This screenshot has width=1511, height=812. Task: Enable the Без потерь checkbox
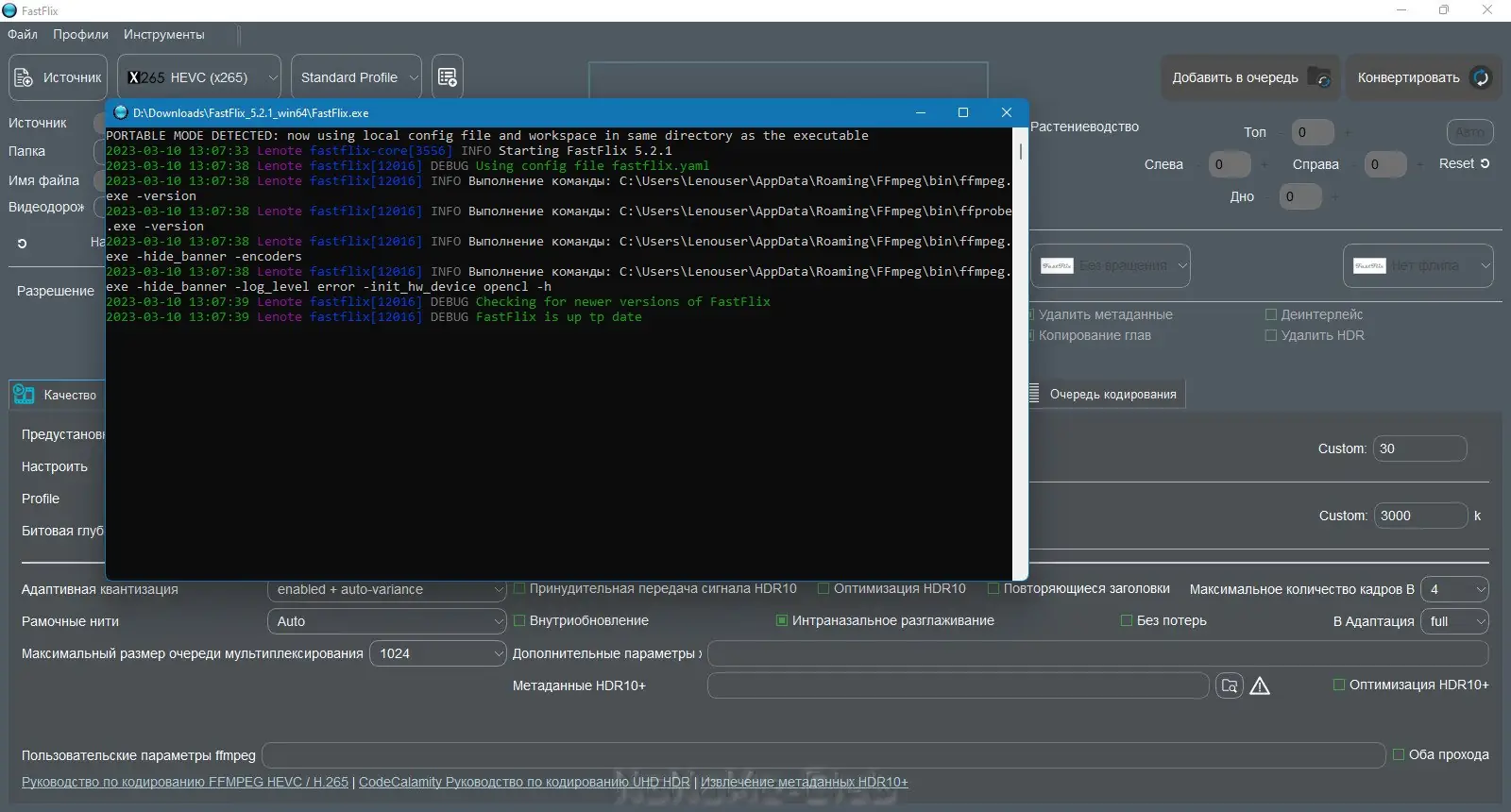click(x=1126, y=620)
